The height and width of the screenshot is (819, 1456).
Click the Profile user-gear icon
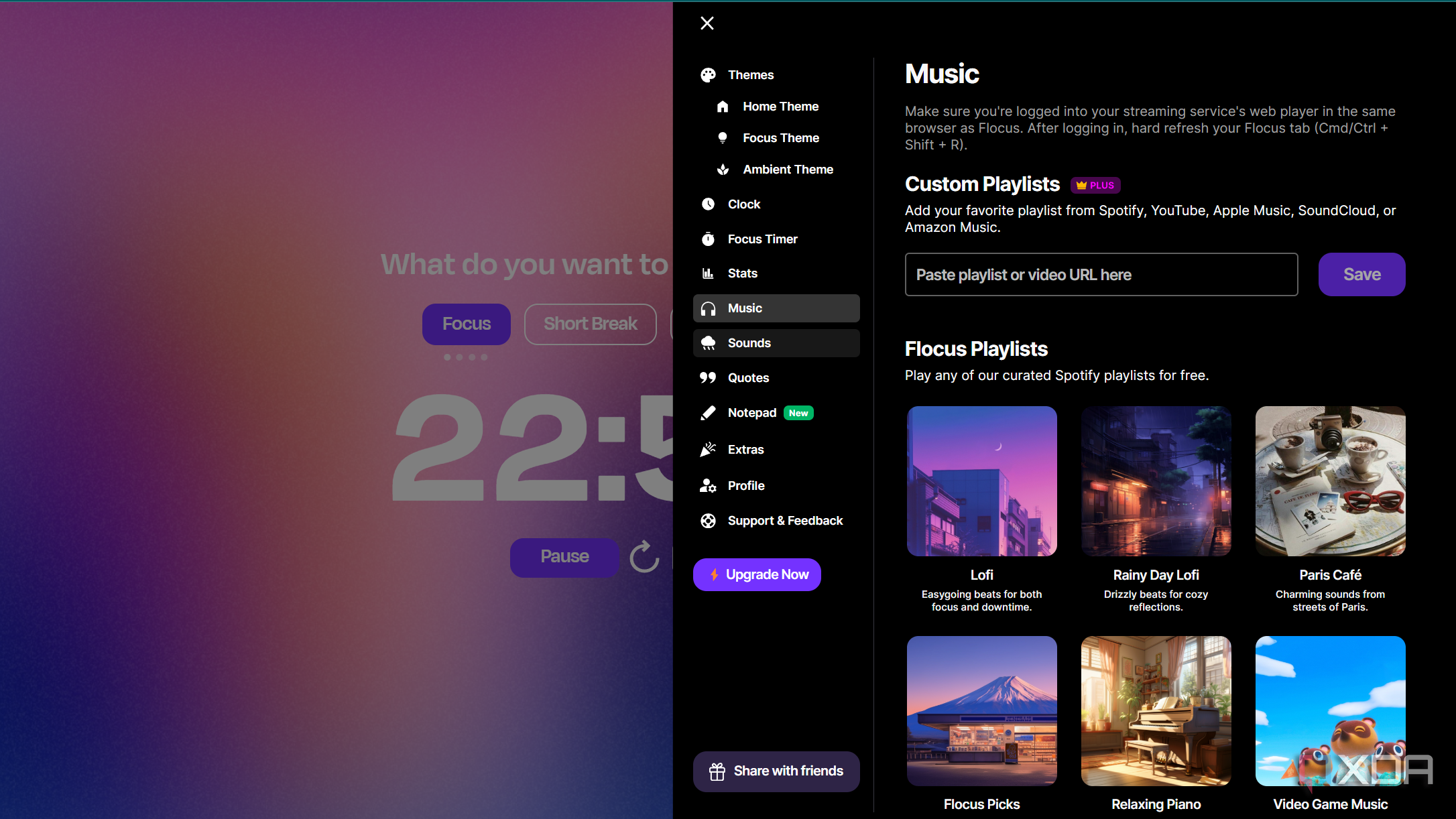click(x=708, y=486)
